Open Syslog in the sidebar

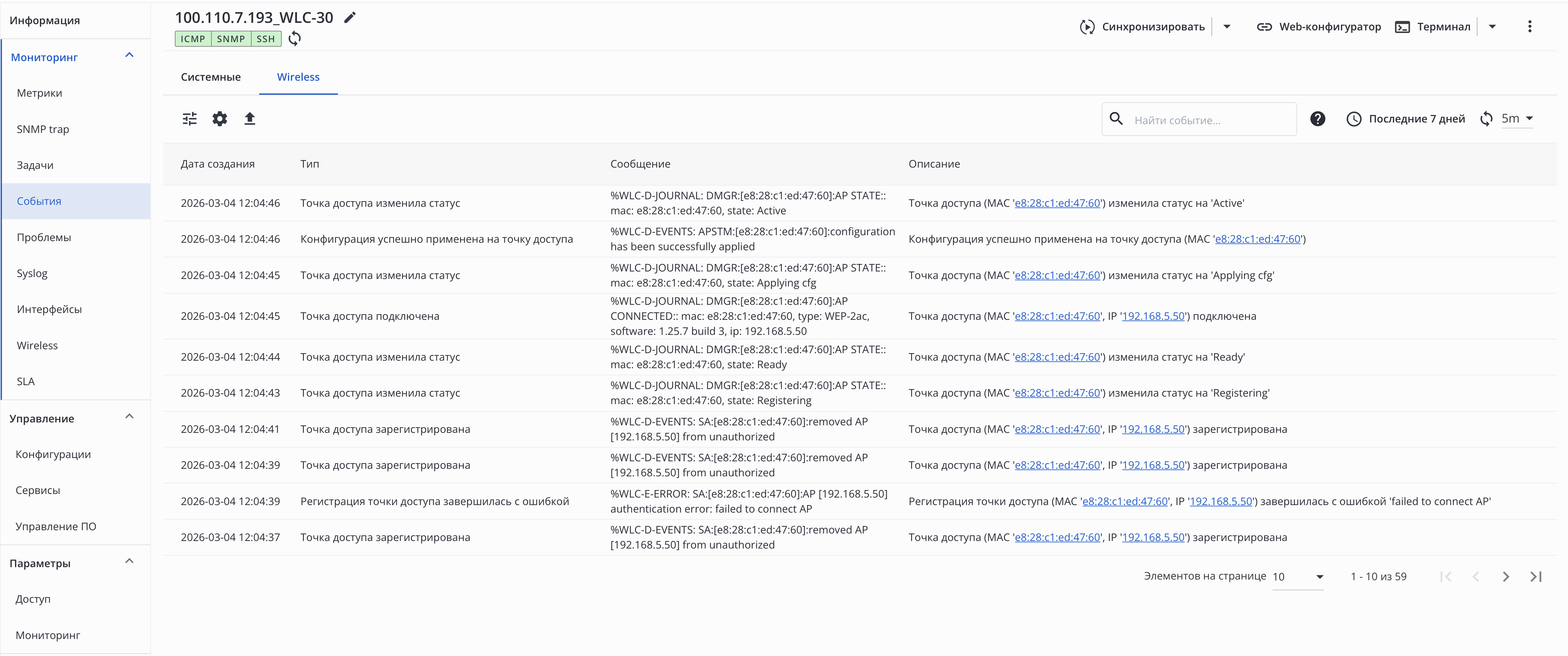[x=32, y=273]
